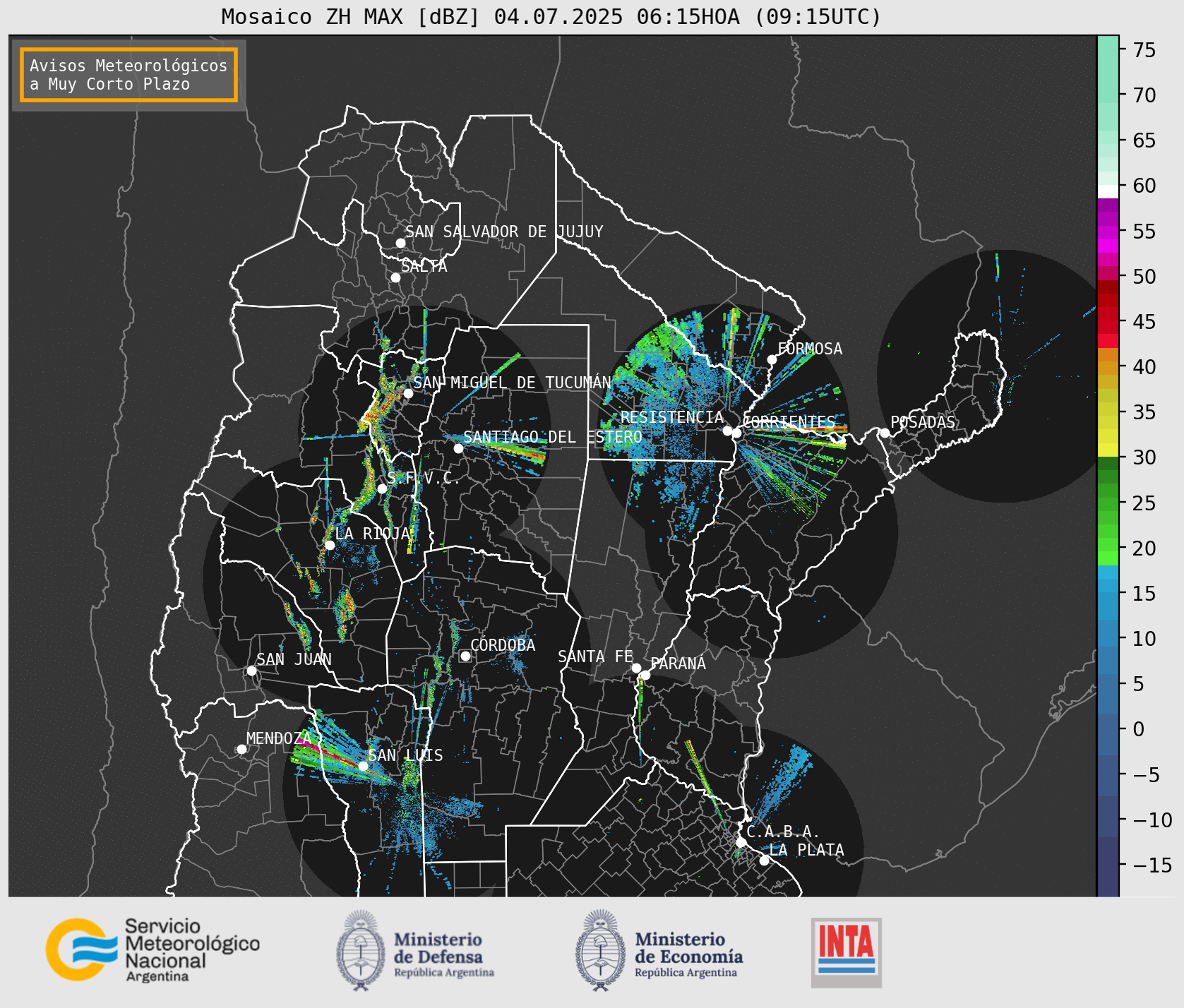Screen dimensions: 1184x1008
Task: Click the Avisos Meteorológicos a Muy Corto Plazo box
Action: click(x=128, y=75)
